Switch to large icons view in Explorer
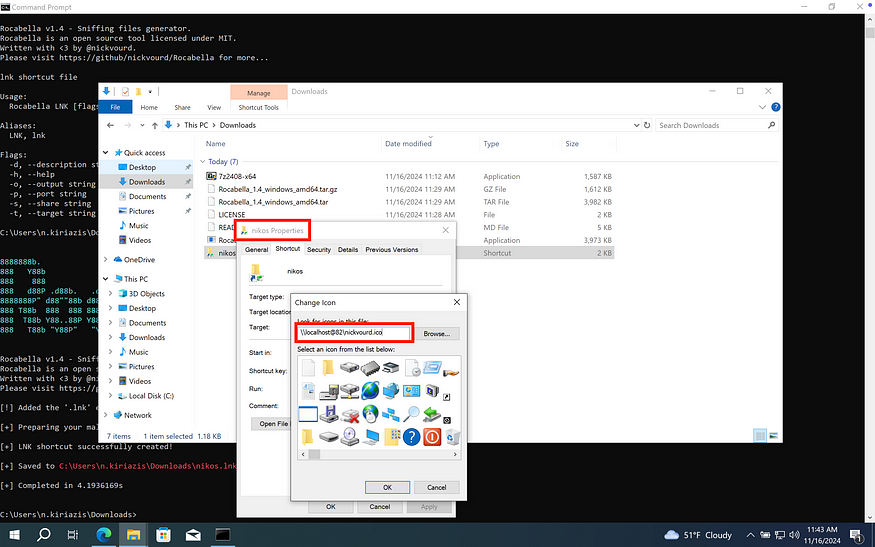The image size is (875, 547). pyautogui.click(x=773, y=436)
